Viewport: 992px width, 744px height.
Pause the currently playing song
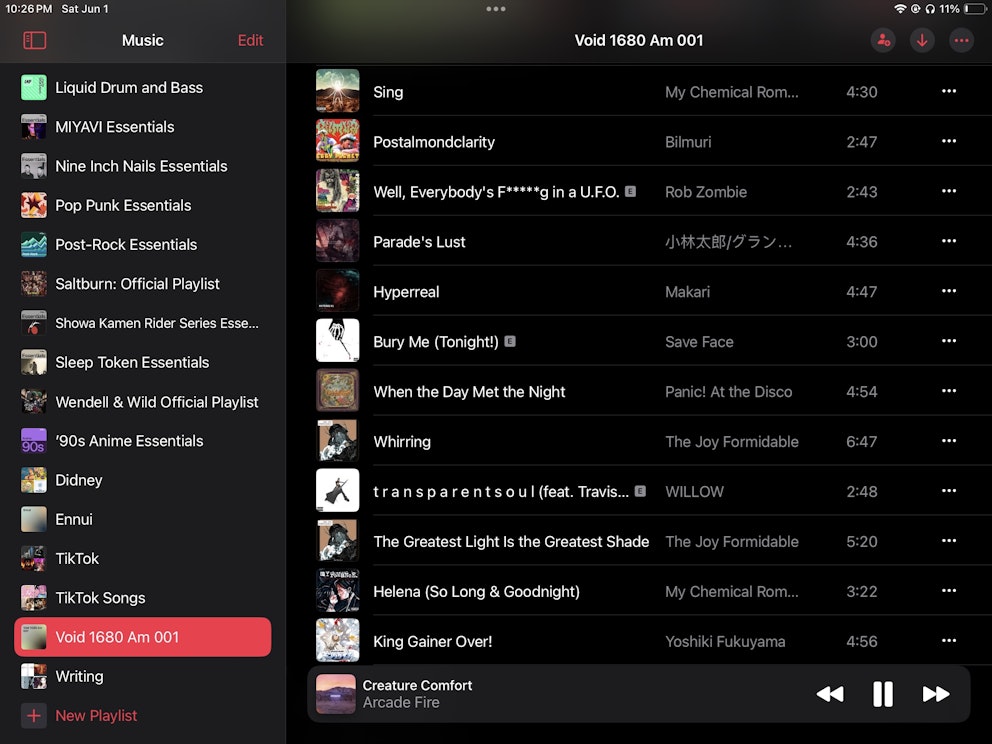point(883,694)
